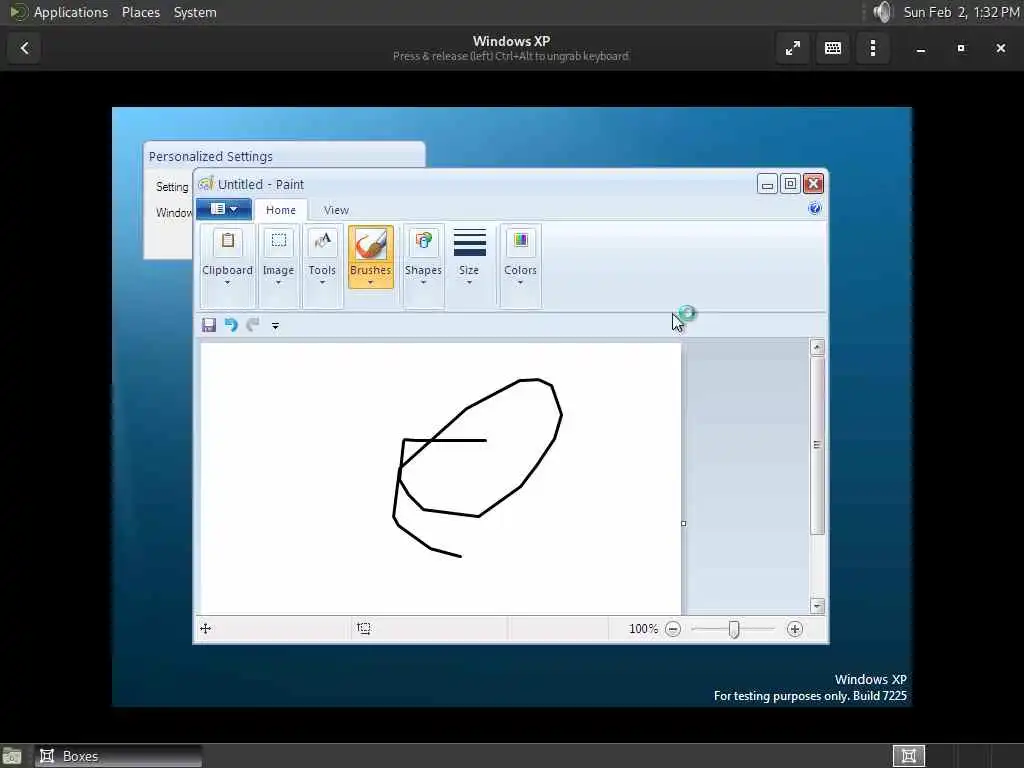The height and width of the screenshot is (768, 1024).
Task: Click the workspace switcher icon at bottom right
Action: click(909, 756)
